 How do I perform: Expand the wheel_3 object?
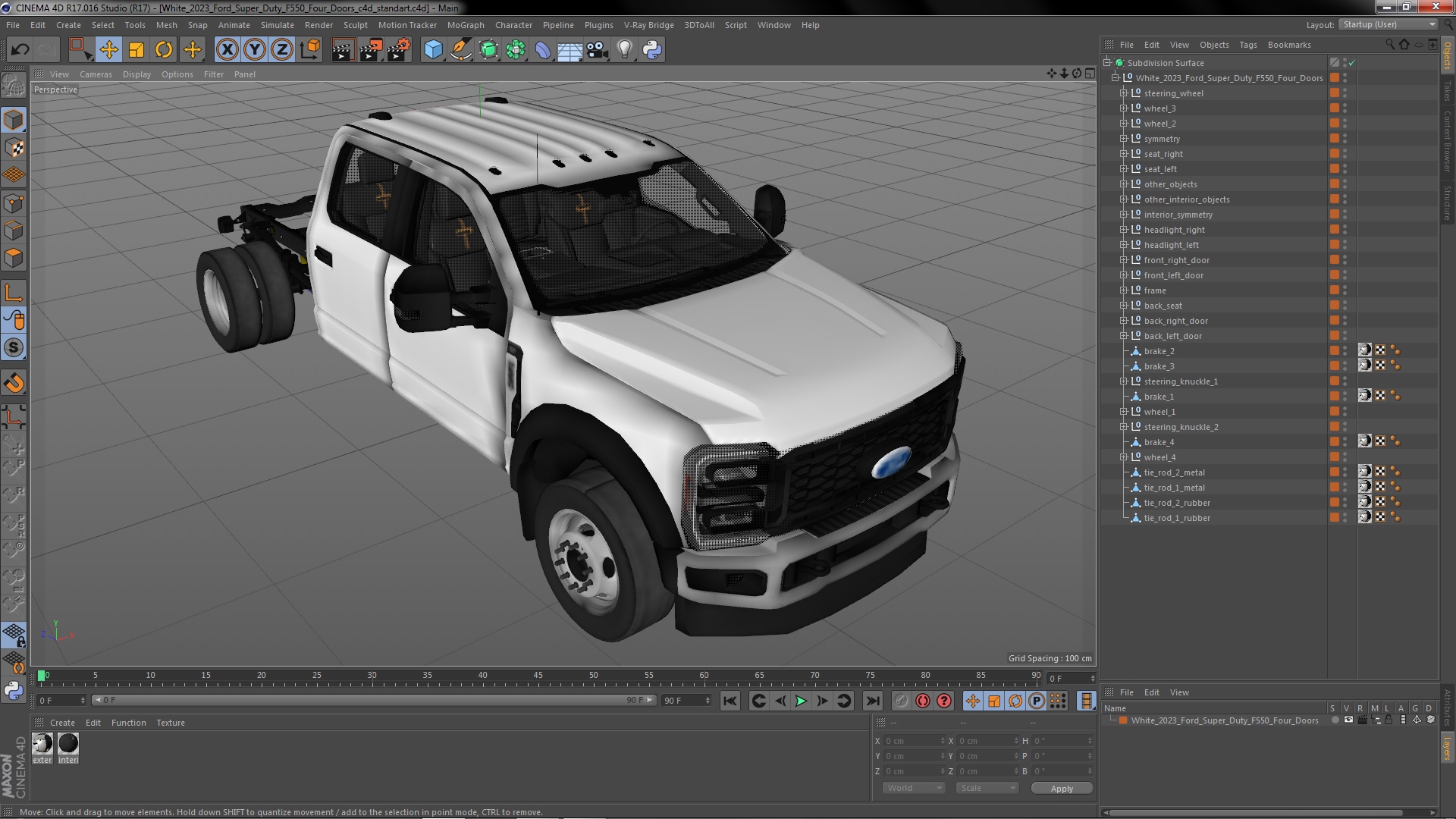click(x=1124, y=108)
